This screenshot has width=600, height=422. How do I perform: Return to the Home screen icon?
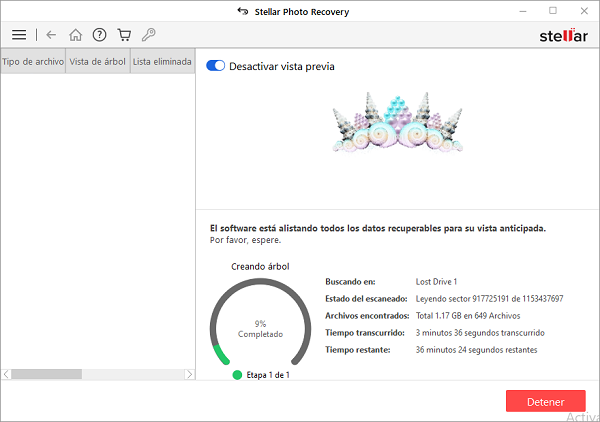[75, 35]
